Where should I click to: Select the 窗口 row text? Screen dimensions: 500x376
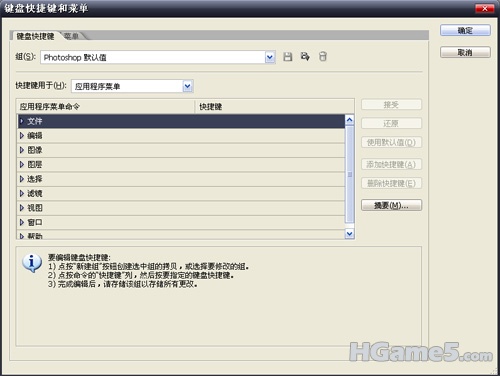pos(35,222)
